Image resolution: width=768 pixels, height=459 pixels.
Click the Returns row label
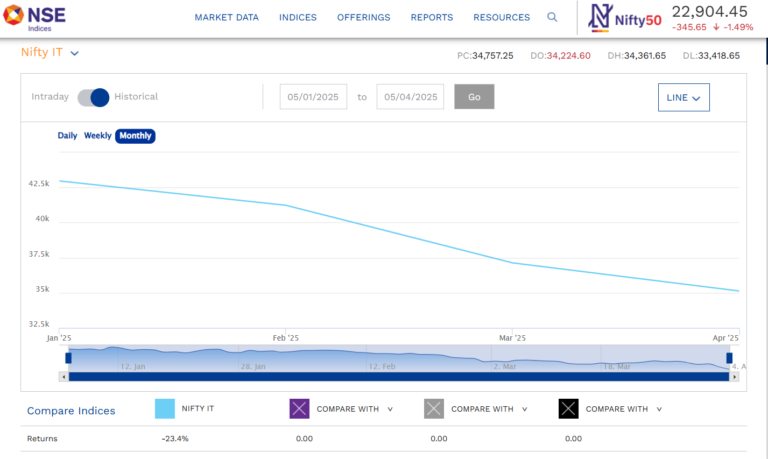point(42,438)
